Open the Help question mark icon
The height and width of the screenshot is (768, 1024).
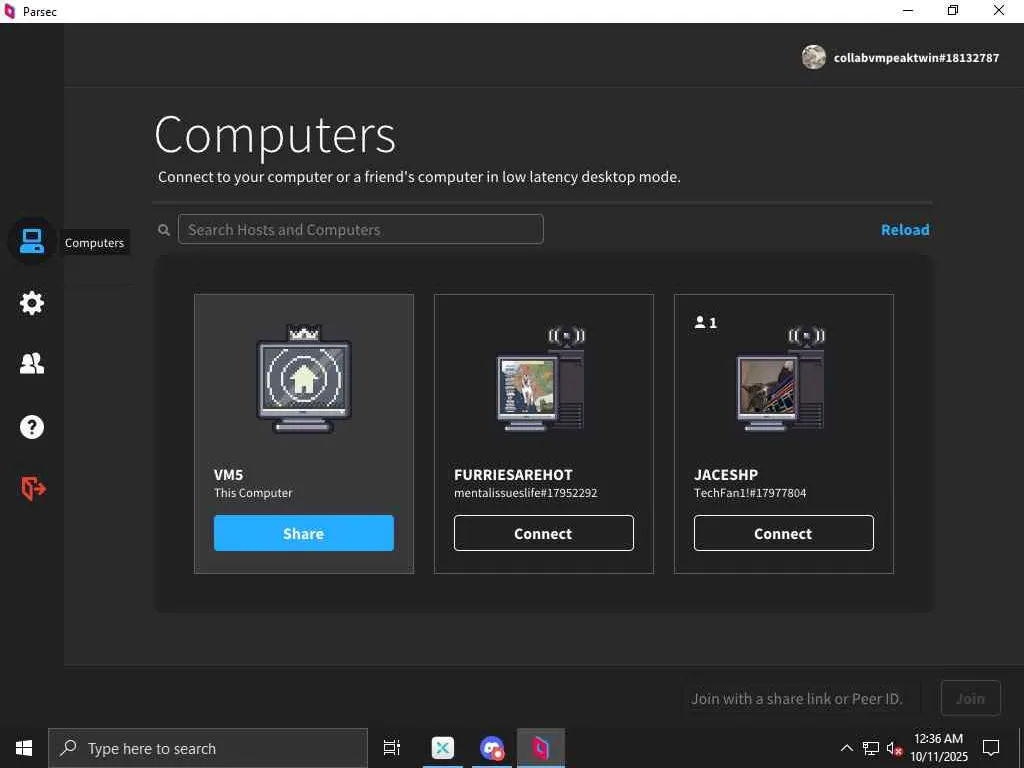tap(31, 427)
